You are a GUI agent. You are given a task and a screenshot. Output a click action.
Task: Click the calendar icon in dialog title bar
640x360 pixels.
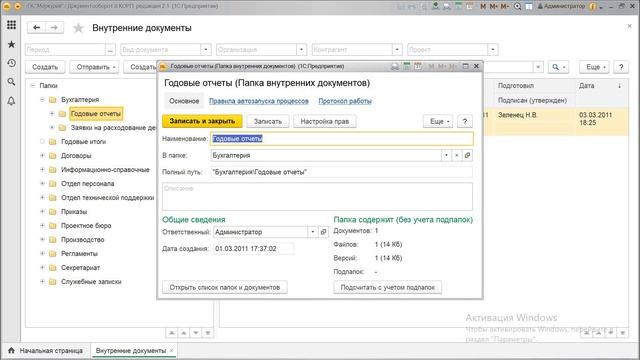pos(418,66)
